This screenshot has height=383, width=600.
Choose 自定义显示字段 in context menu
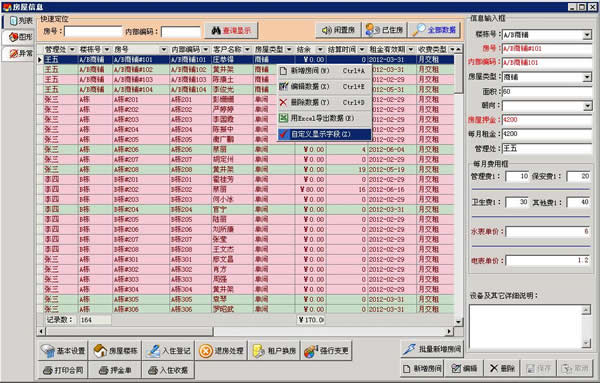point(324,134)
